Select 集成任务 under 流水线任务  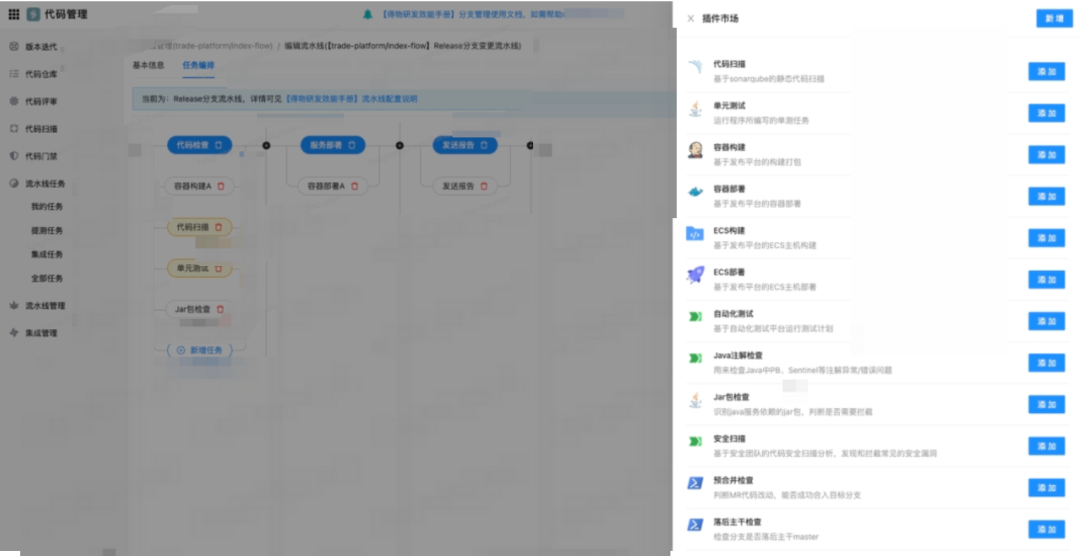[46, 255]
